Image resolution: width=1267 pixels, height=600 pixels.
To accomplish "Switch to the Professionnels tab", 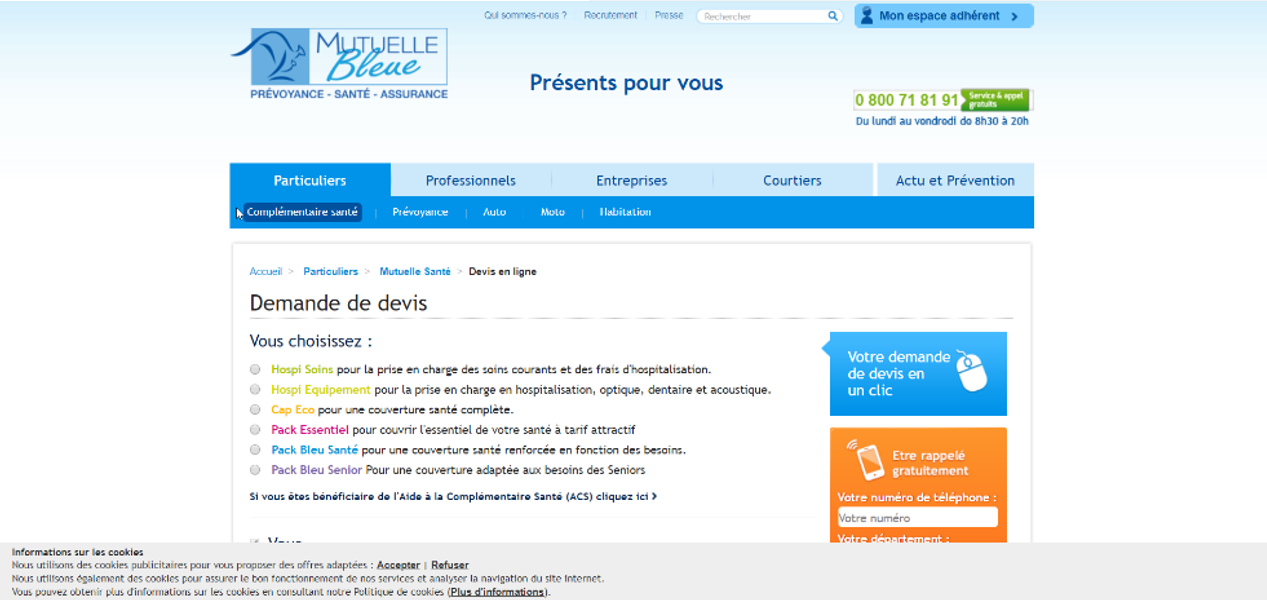I will coord(470,181).
